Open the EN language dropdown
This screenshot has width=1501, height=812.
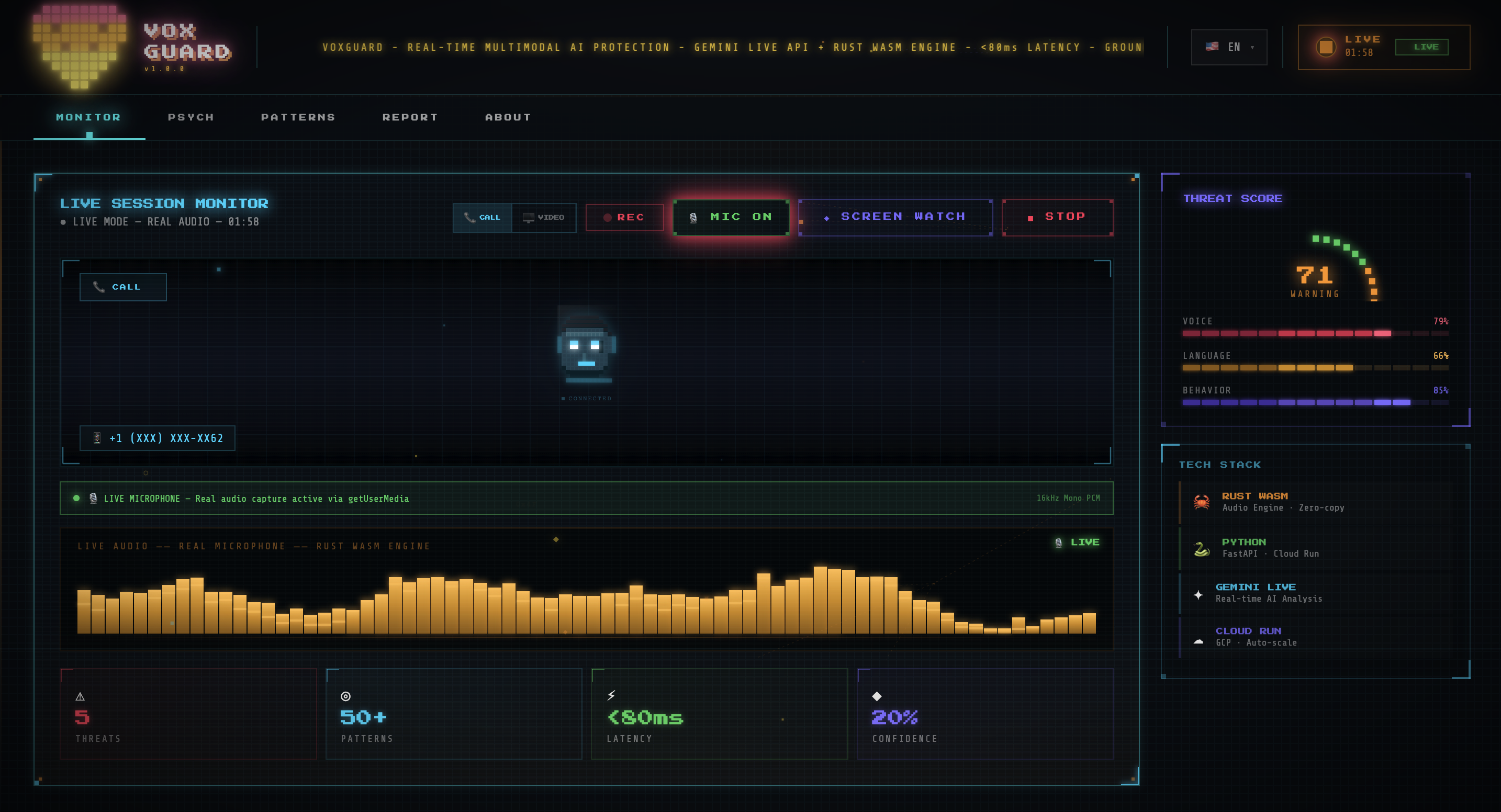[x=1229, y=47]
